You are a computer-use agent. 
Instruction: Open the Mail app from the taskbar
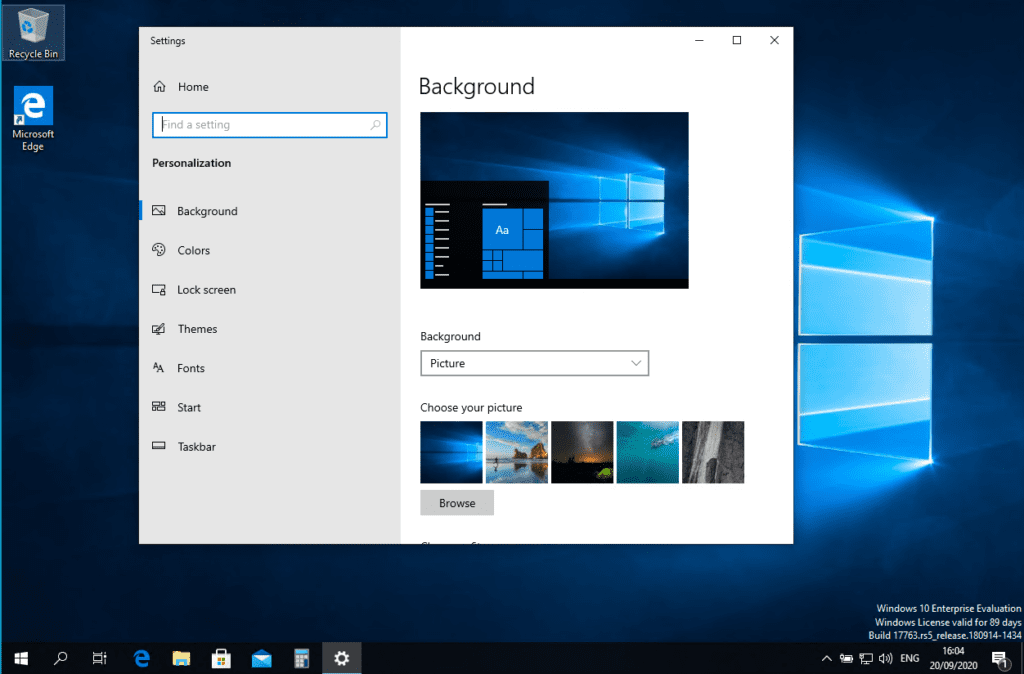pos(261,658)
